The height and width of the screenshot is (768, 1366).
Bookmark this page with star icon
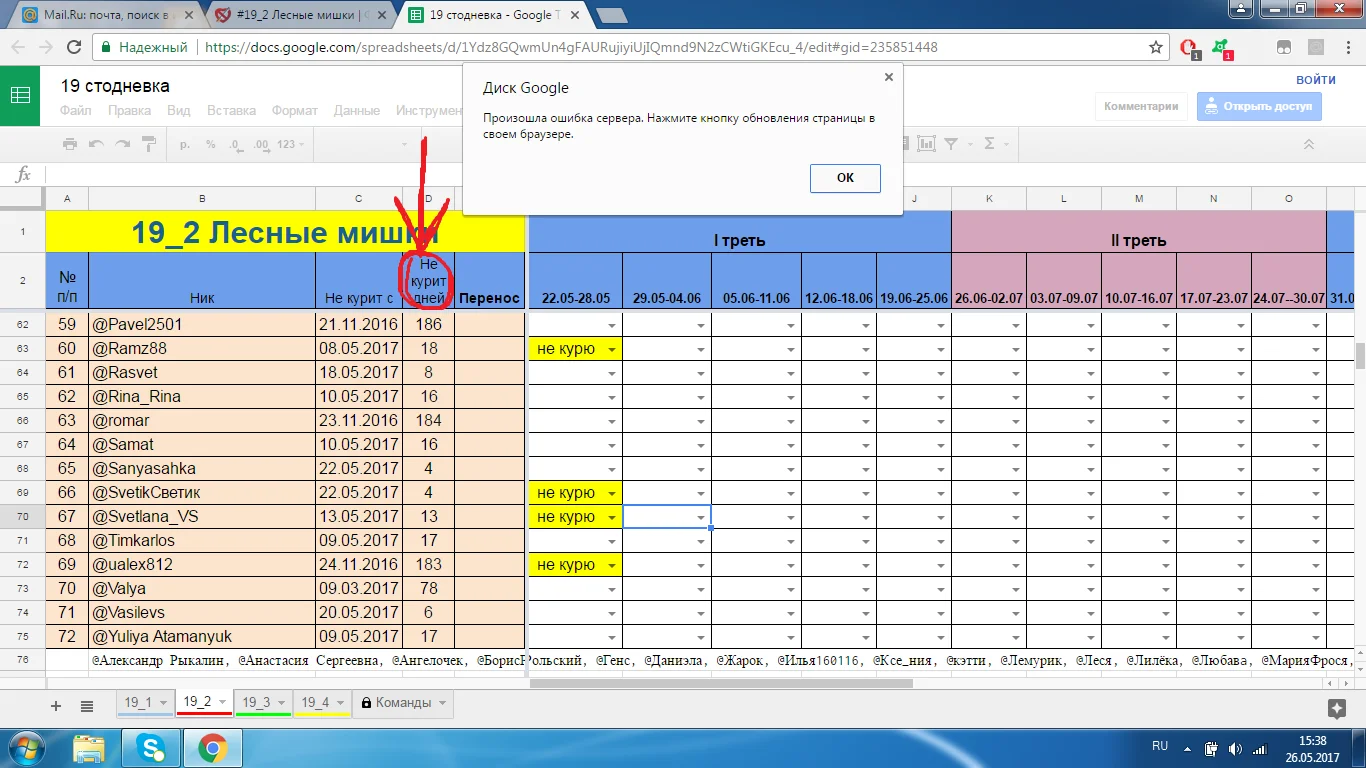pyautogui.click(x=1156, y=47)
